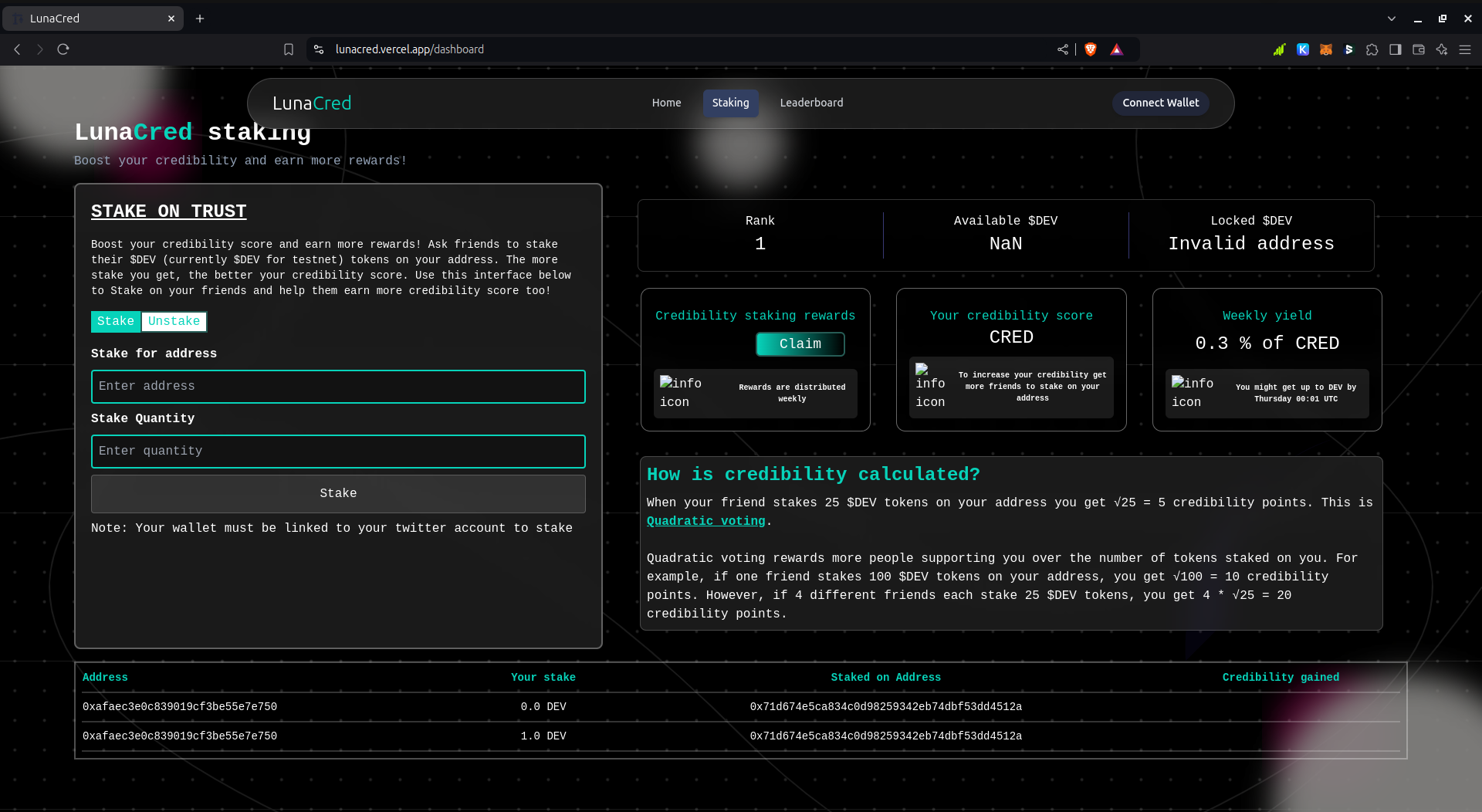Click the Staked on Address column header
The width and height of the screenshot is (1482, 812).
[886, 677]
